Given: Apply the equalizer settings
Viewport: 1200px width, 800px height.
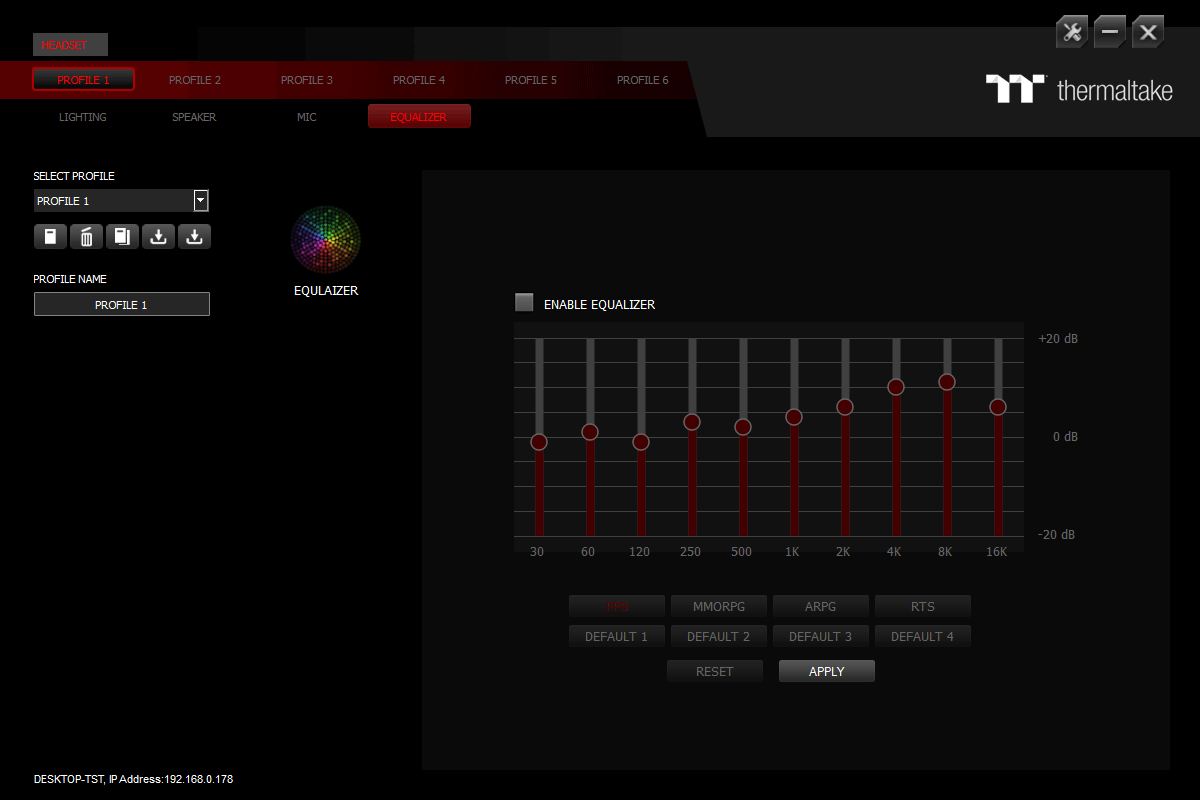Looking at the screenshot, I should point(826,671).
